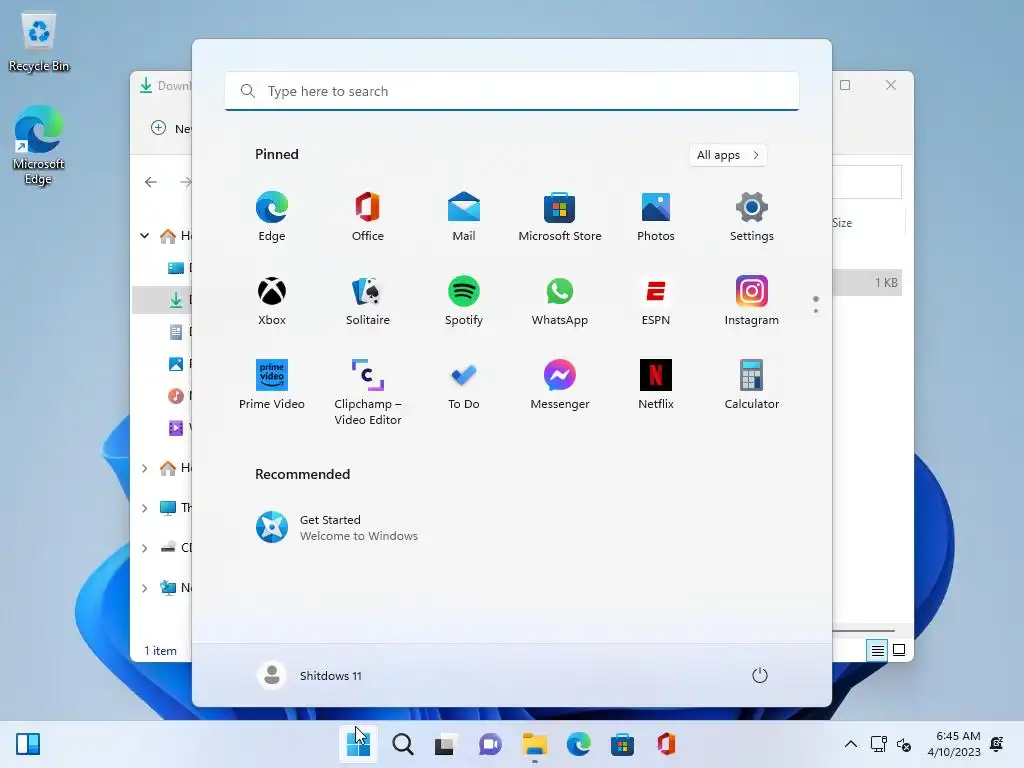Open network status in system tray
This screenshot has width=1024, height=768.
pos(878,744)
